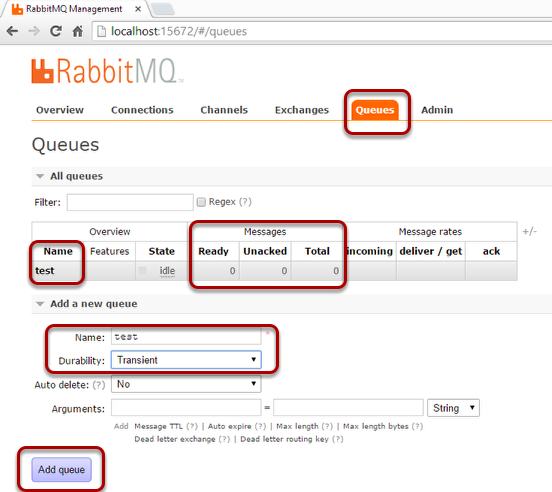Sort queues by the Name column

58,251
